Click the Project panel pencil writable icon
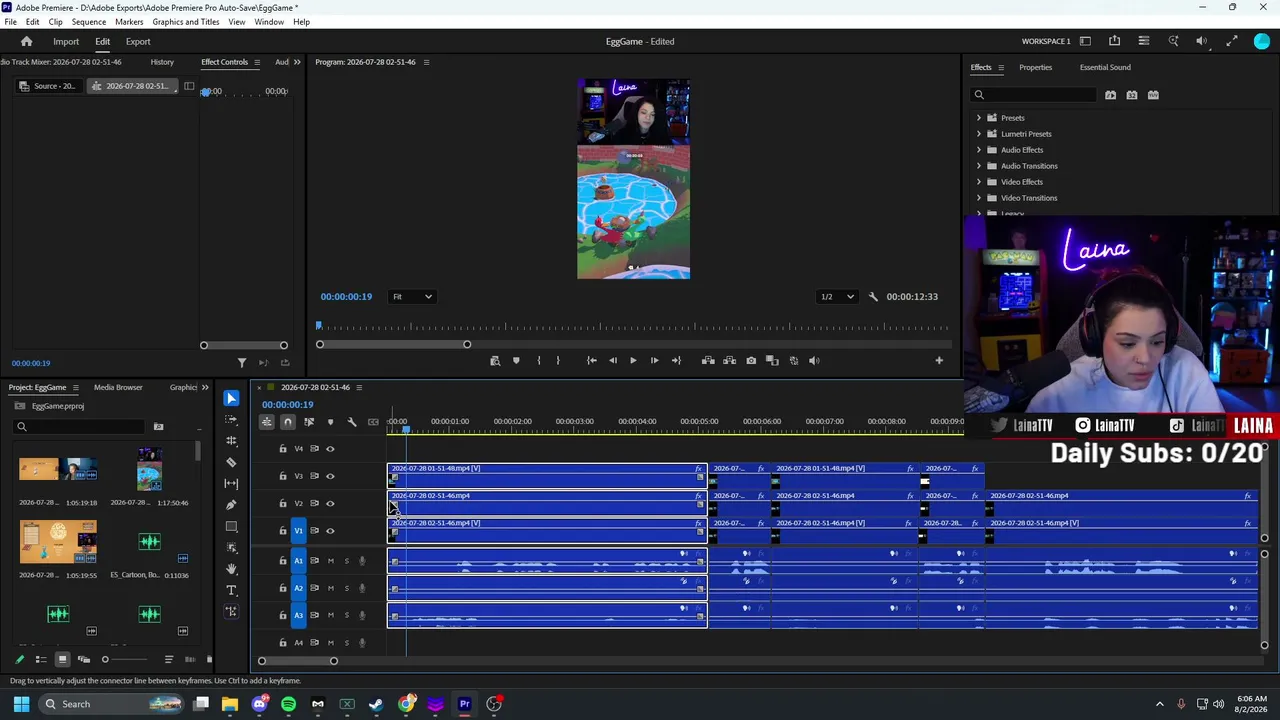 tap(19, 659)
